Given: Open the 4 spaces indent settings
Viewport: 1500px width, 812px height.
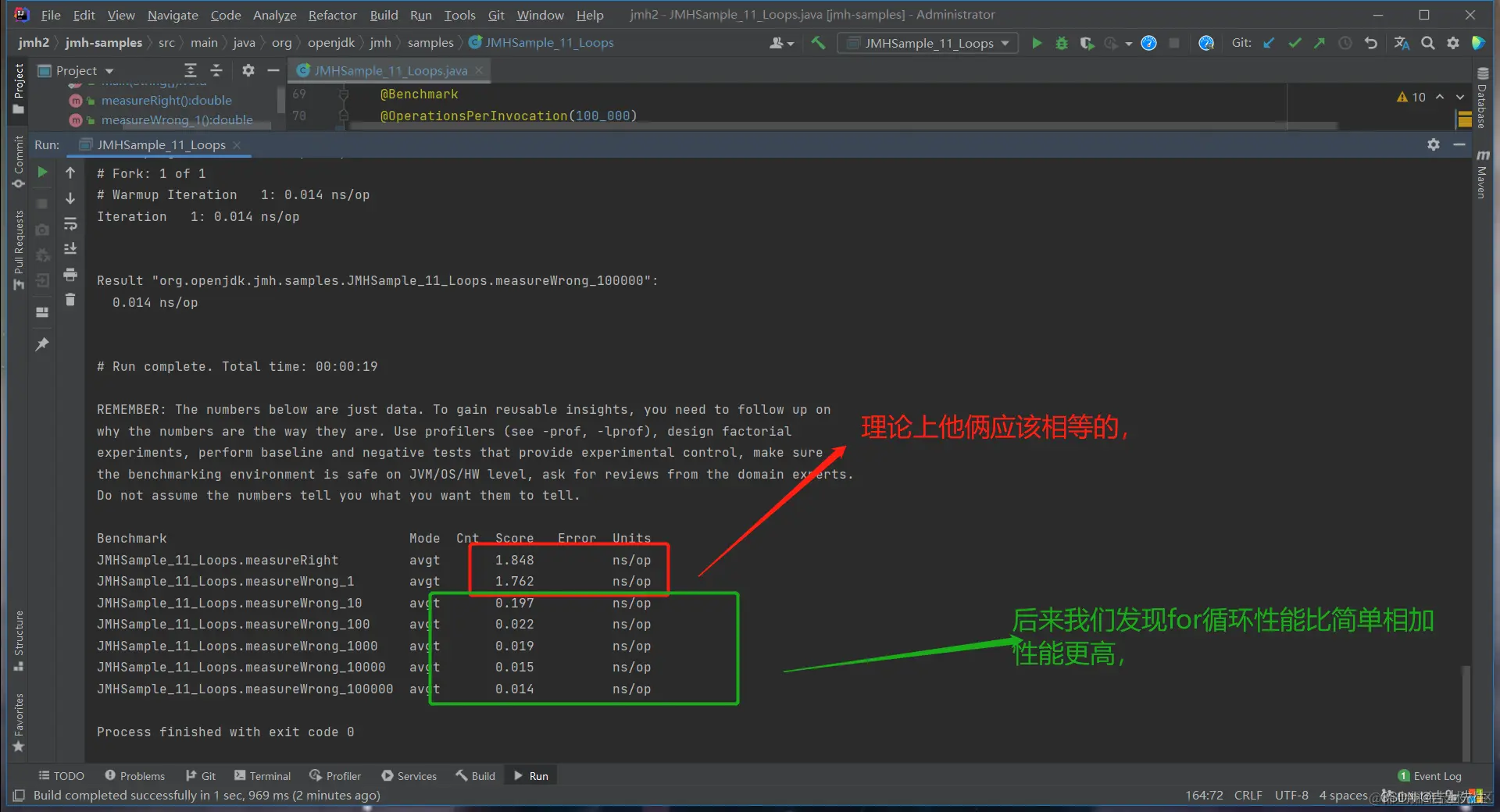Looking at the screenshot, I should (x=1343, y=795).
